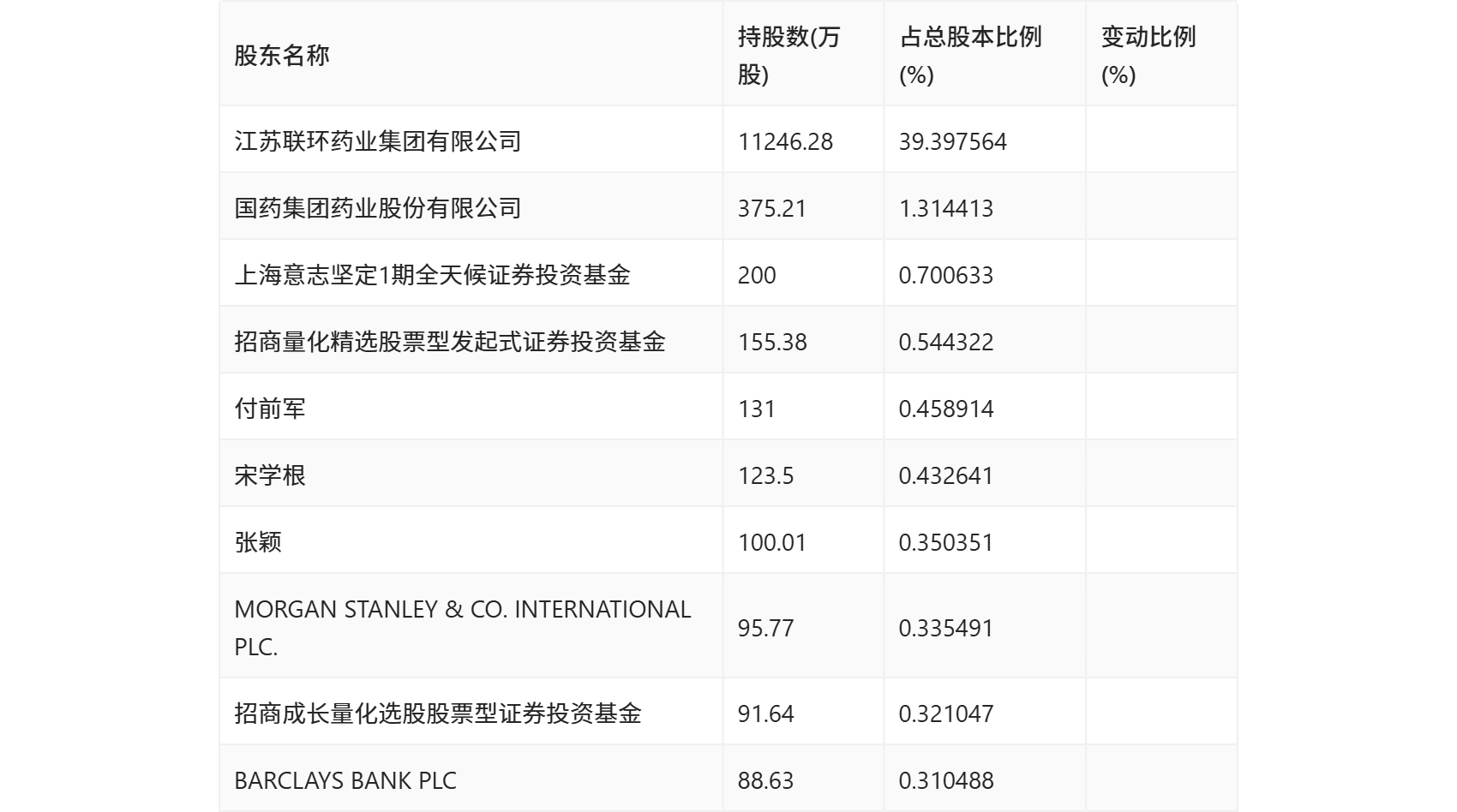Click the 375.21 shares value
This screenshot has height=812, width=1457.
point(772,208)
